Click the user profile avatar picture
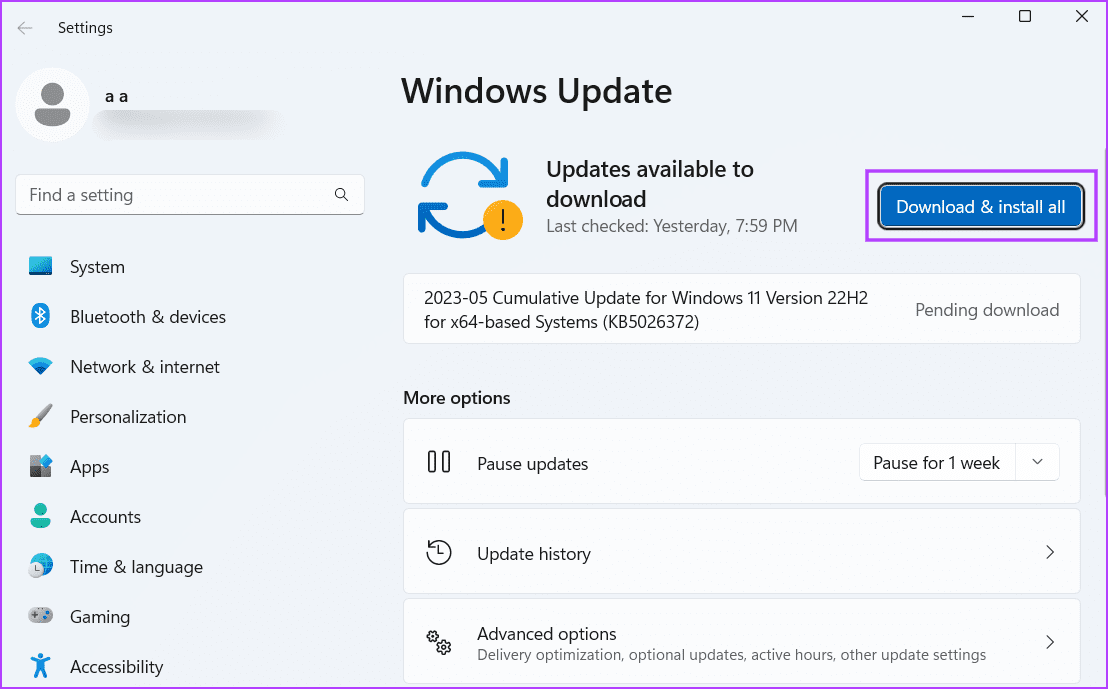 tap(52, 105)
